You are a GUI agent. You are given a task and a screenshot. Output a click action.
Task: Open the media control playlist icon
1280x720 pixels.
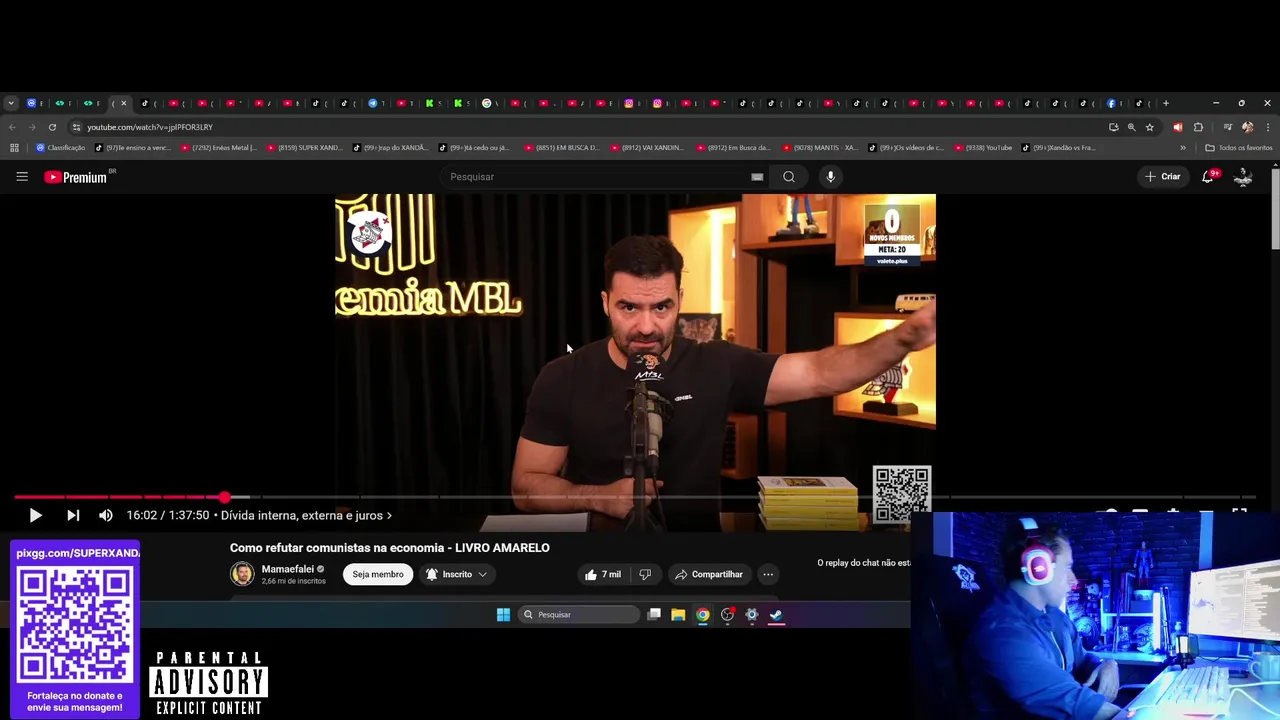pyautogui.click(x=1226, y=127)
